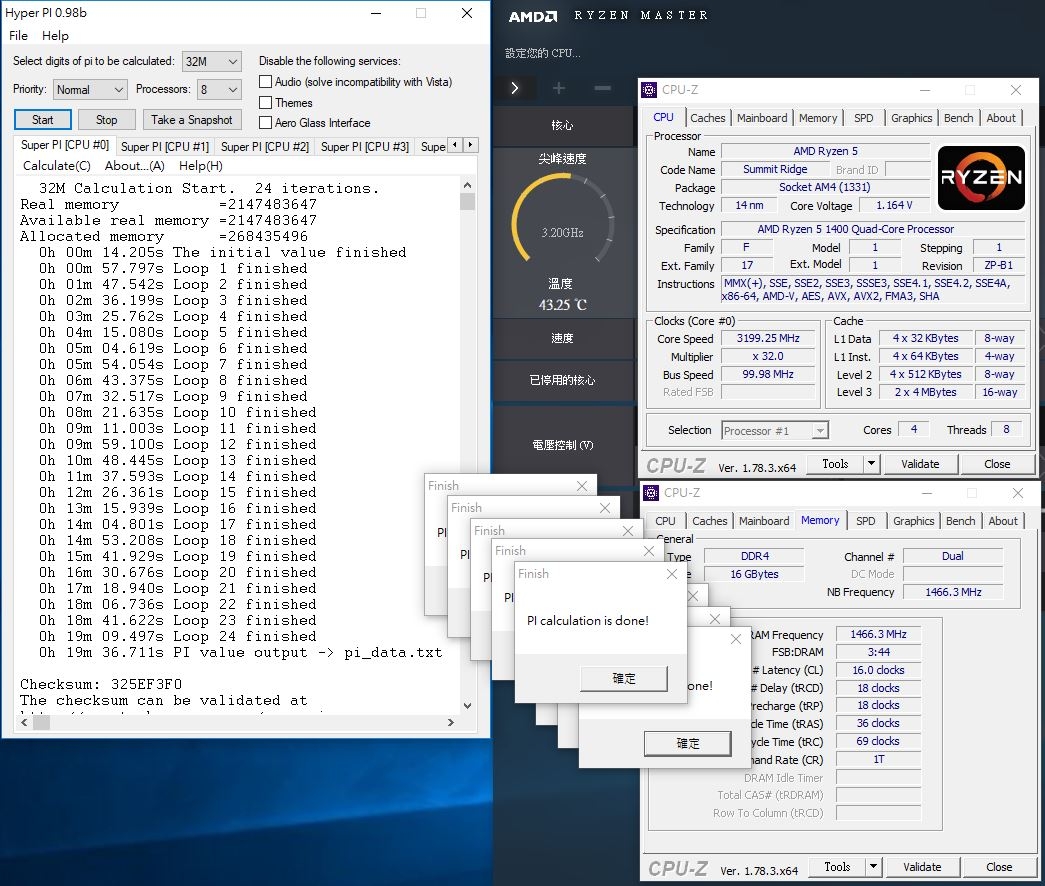Screen dimensions: 1045x886
Task: Open the Hyper PI File menu
Action: (x=19, y=35)
